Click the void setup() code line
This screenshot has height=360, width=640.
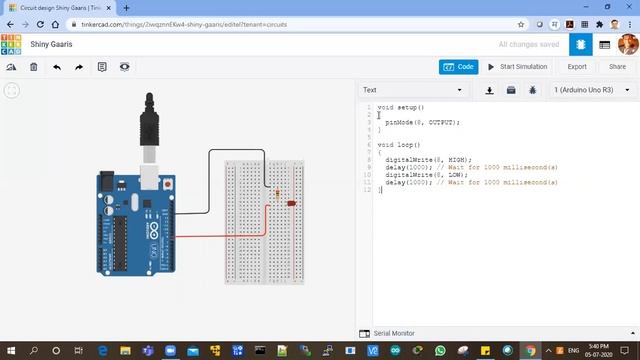401,108
